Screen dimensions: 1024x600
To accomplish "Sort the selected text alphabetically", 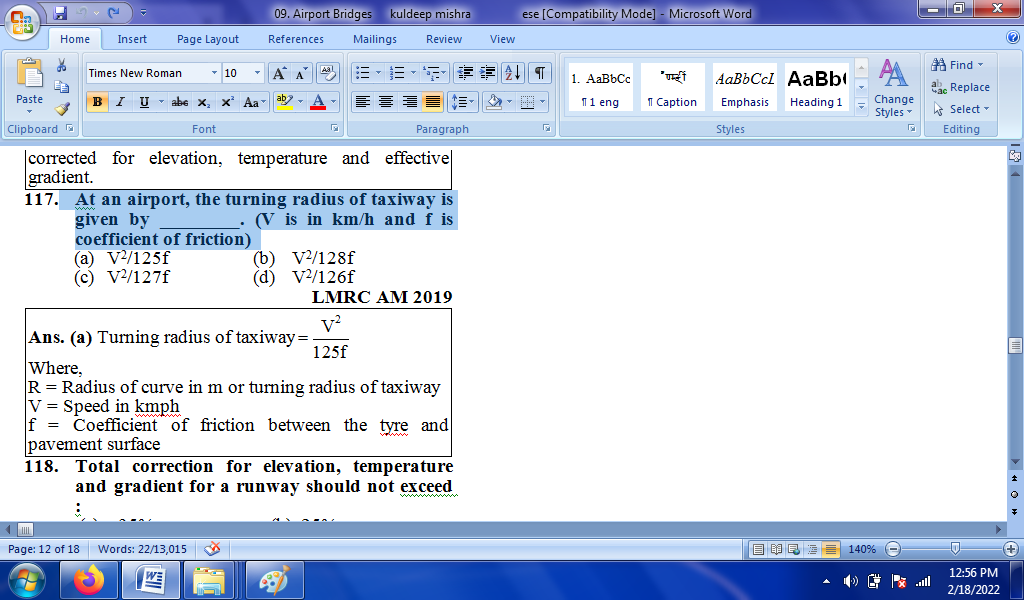I will coord(513,72).
